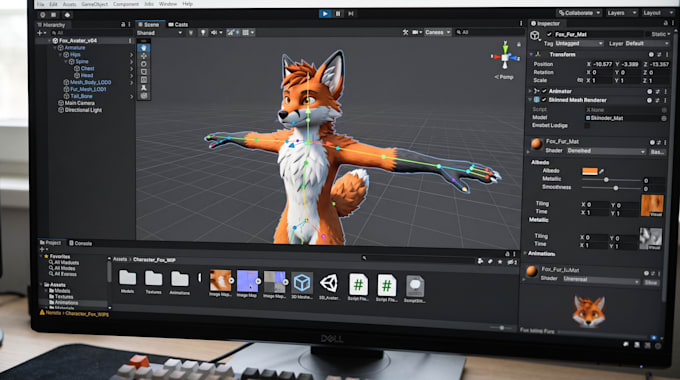This screenshot has height=380, width=680.
Task: Open the scene tools wrench icon
Action: (x=405, y=32)
